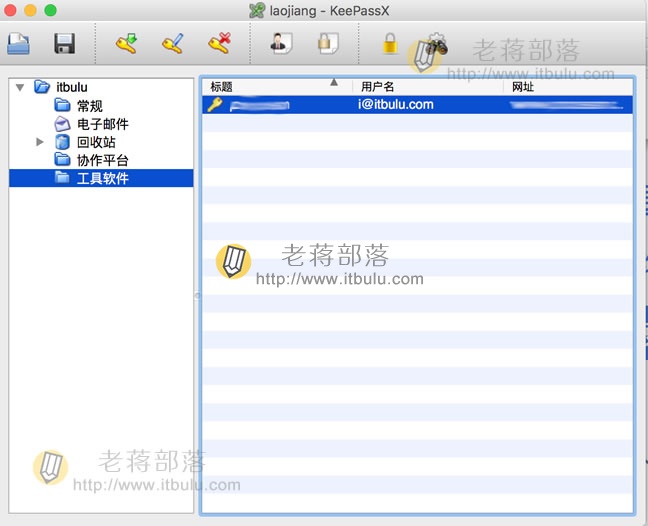The width and height of the screenshot is (648, 526).
Task: Edit entry key with pencil icon
Action: pyautogui.click(x=173, y=44)
